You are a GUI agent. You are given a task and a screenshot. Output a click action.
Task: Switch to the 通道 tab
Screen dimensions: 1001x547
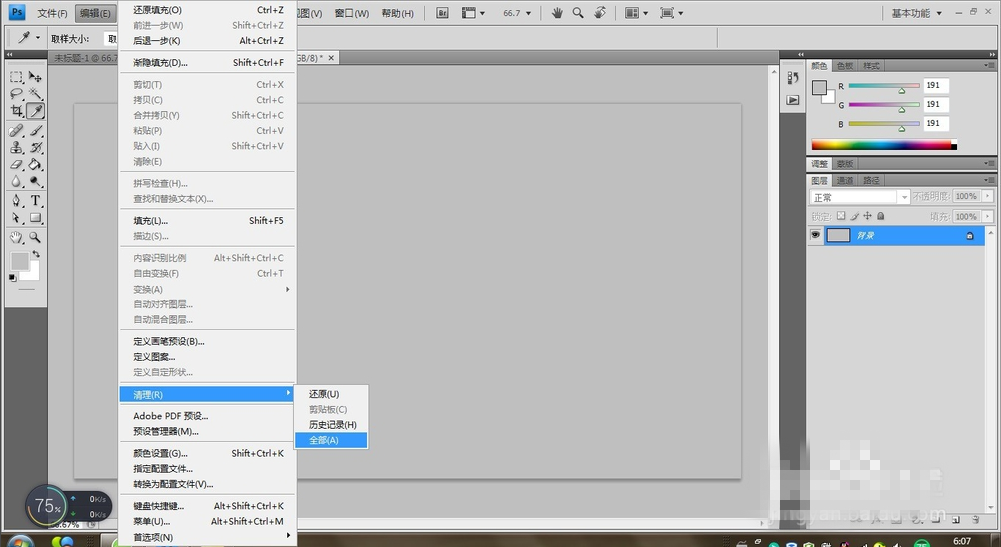(x=845, y=181)
